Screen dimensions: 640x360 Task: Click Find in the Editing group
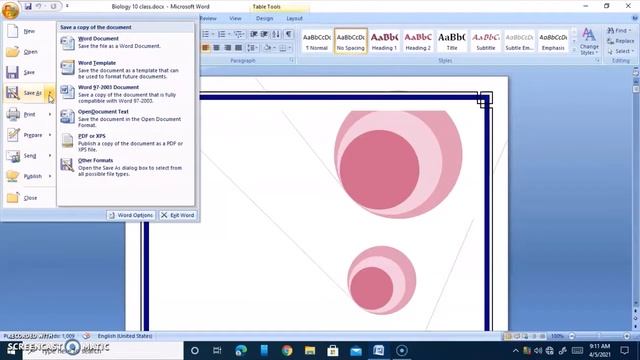pos(619,31)
